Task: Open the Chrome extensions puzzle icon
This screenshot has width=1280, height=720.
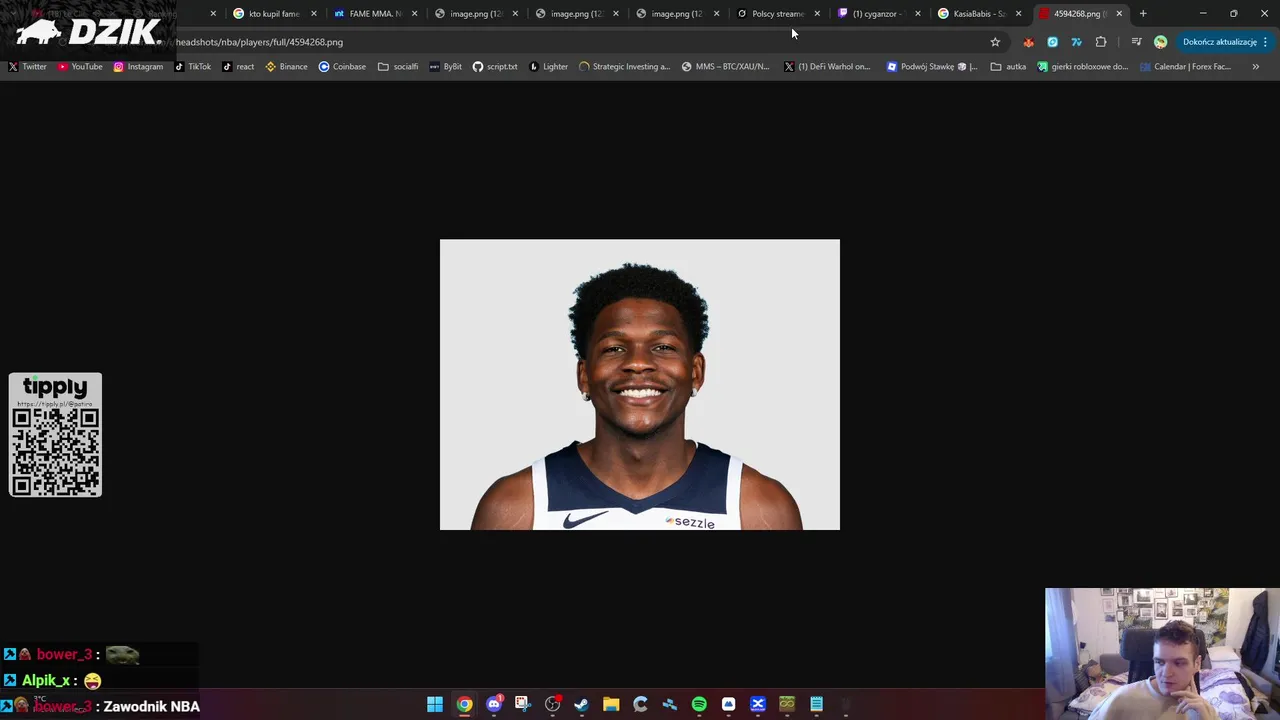Action: (x=1101, y=42)
